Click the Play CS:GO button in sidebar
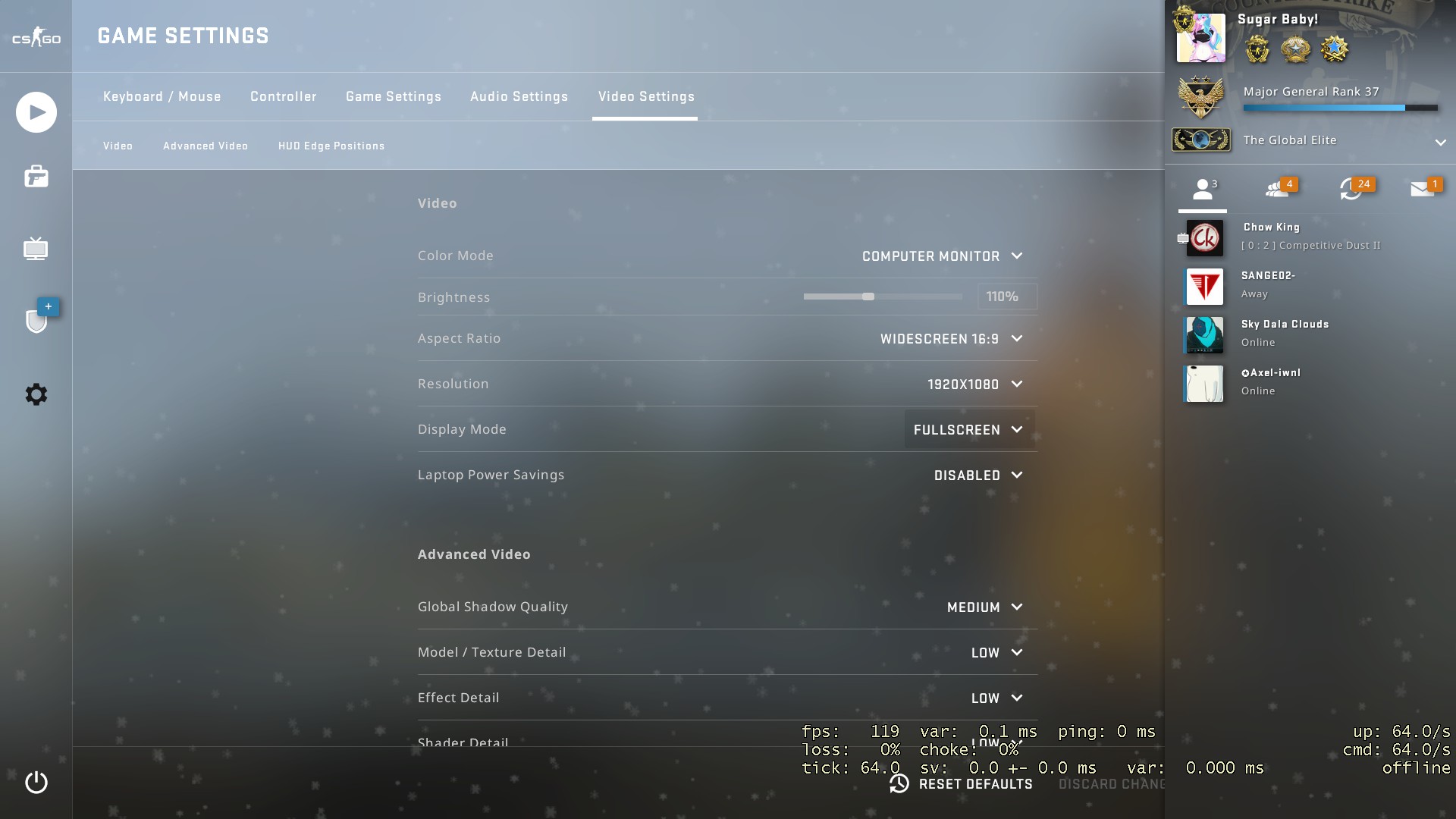1456x819 pixels. [36, 112]
